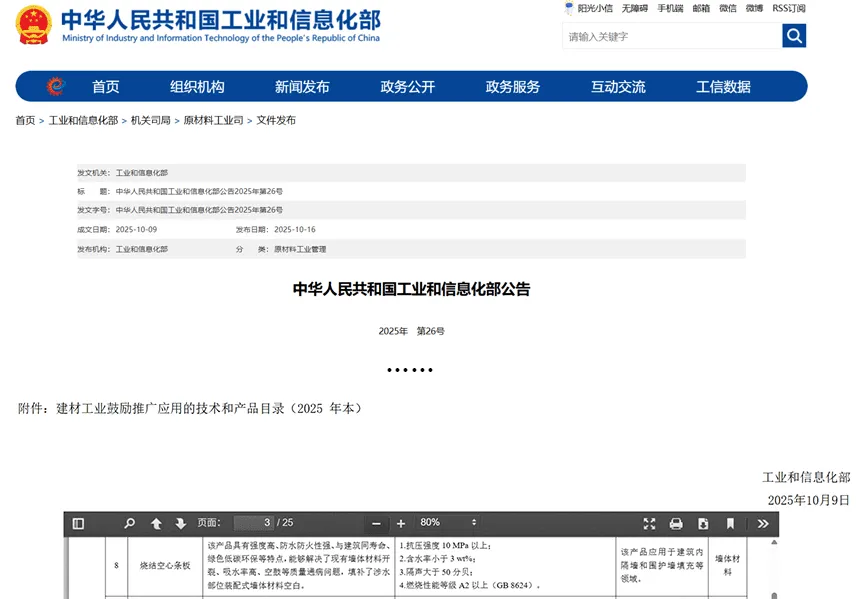Toggle the PDF viewer sidebar
The height and width of the screenshot is (599, 865).
78,523
